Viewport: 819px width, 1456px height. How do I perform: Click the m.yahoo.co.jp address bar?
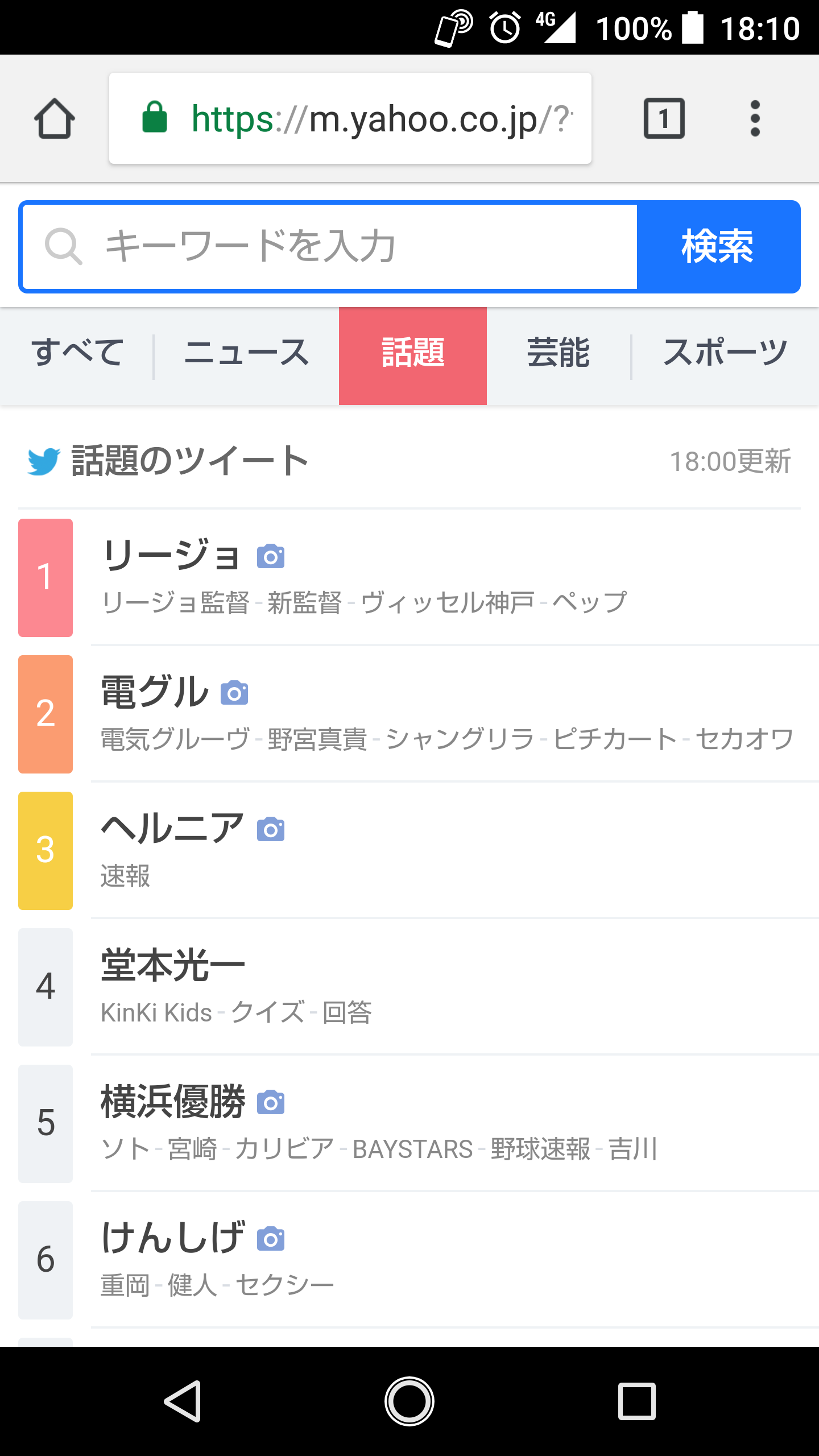(x=350, y=118)
